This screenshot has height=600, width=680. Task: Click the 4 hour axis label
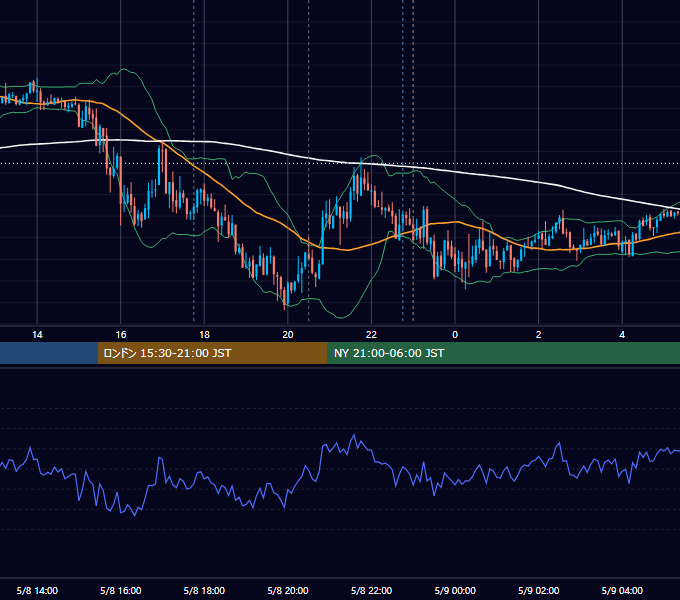point(622,335)
